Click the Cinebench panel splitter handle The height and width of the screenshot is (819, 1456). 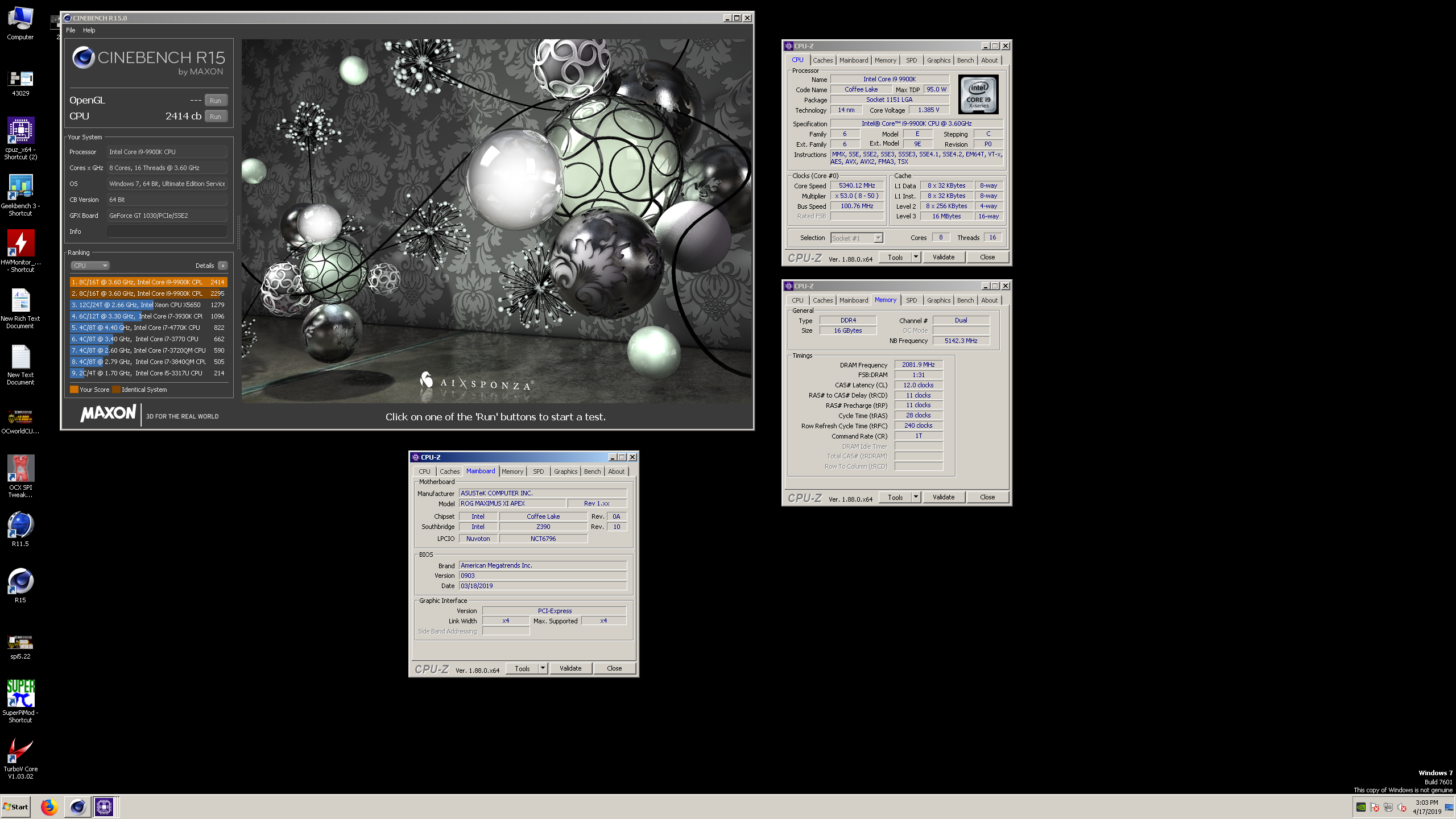tap(238, 232)
